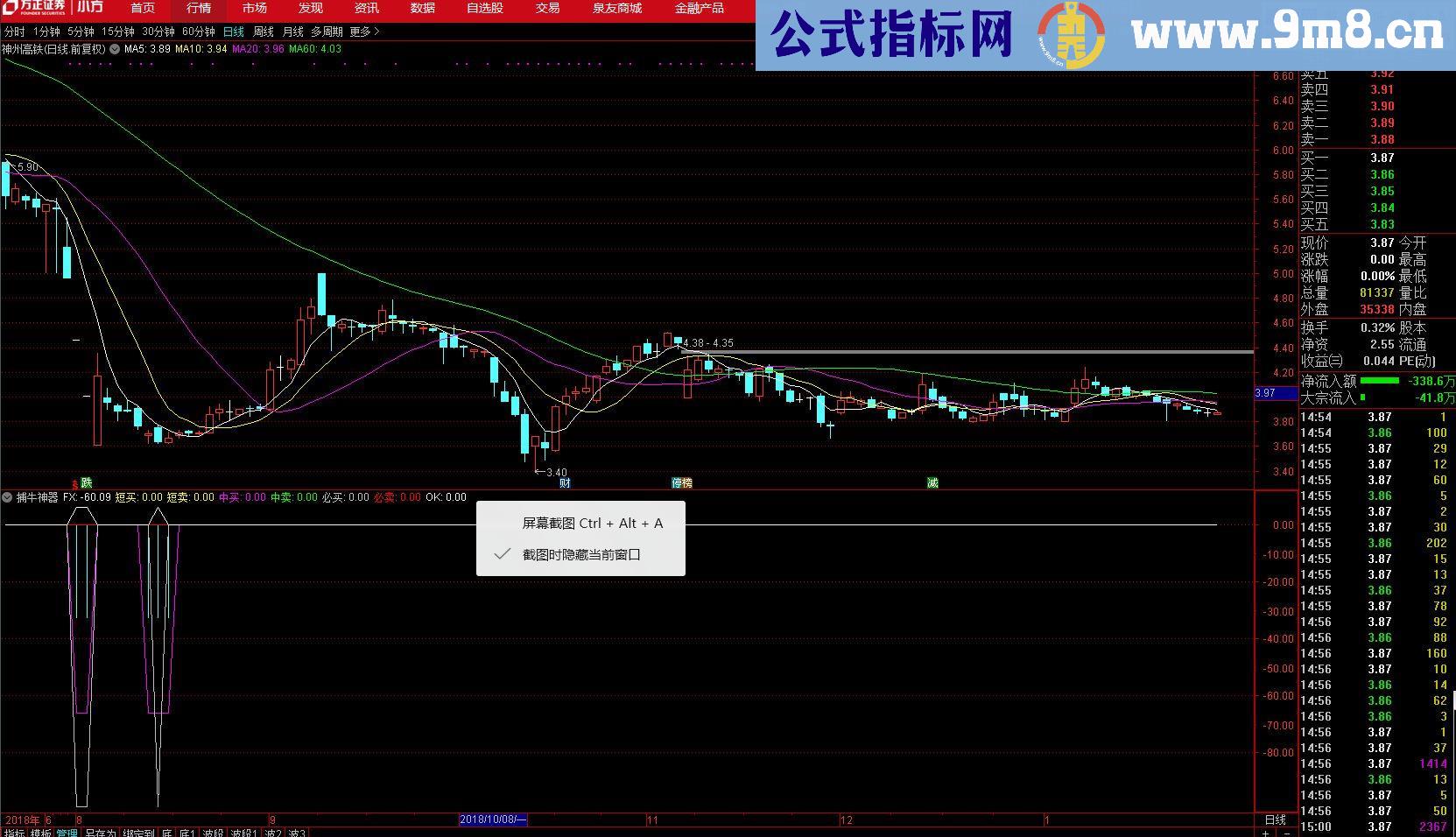Open the 交易 trading tab
1456x837 pixels.
click(x=547, y=8)
